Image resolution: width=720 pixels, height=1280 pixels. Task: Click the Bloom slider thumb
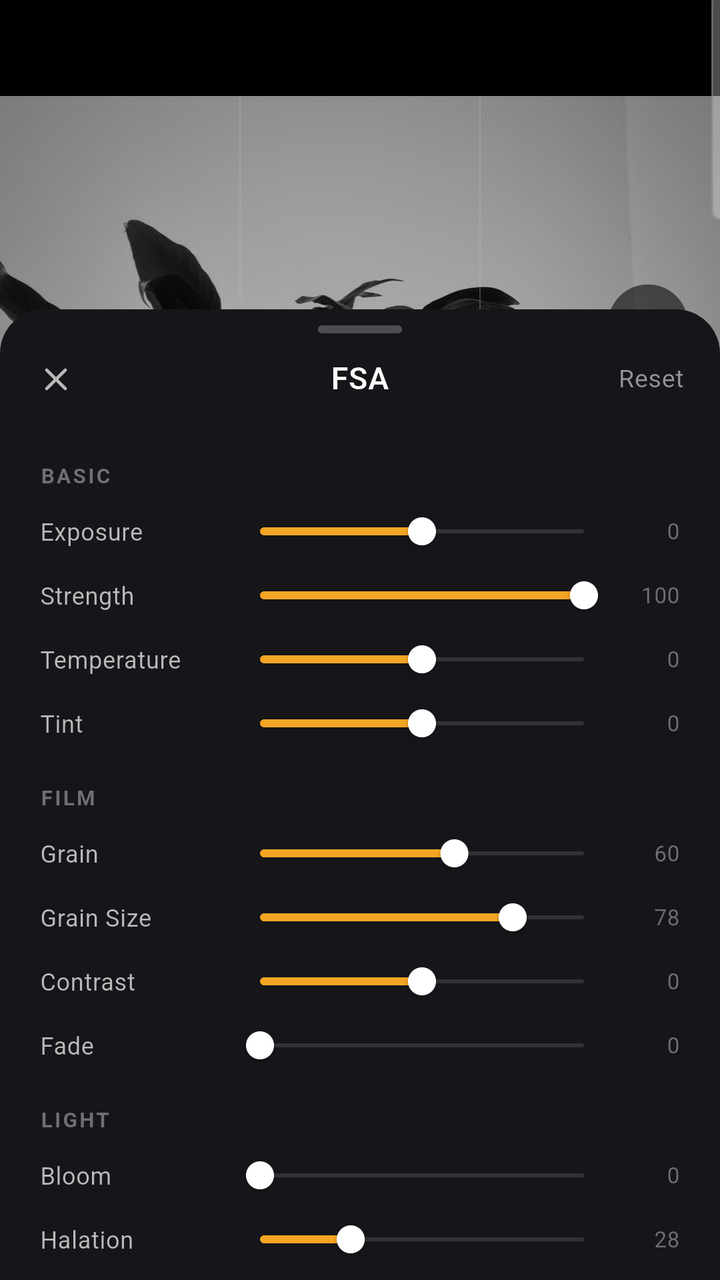click(260, 1176)
